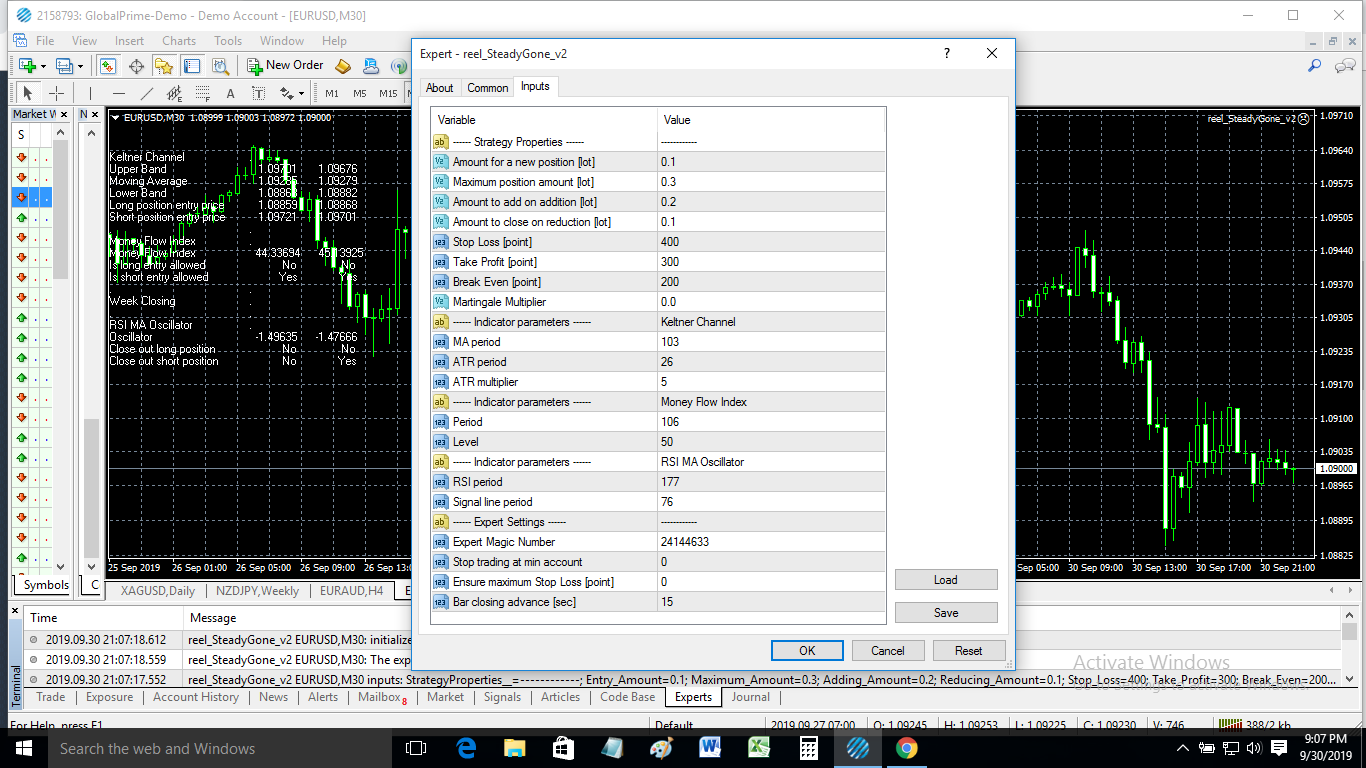Click the green signals broadcast icon

tap(399, 66)
